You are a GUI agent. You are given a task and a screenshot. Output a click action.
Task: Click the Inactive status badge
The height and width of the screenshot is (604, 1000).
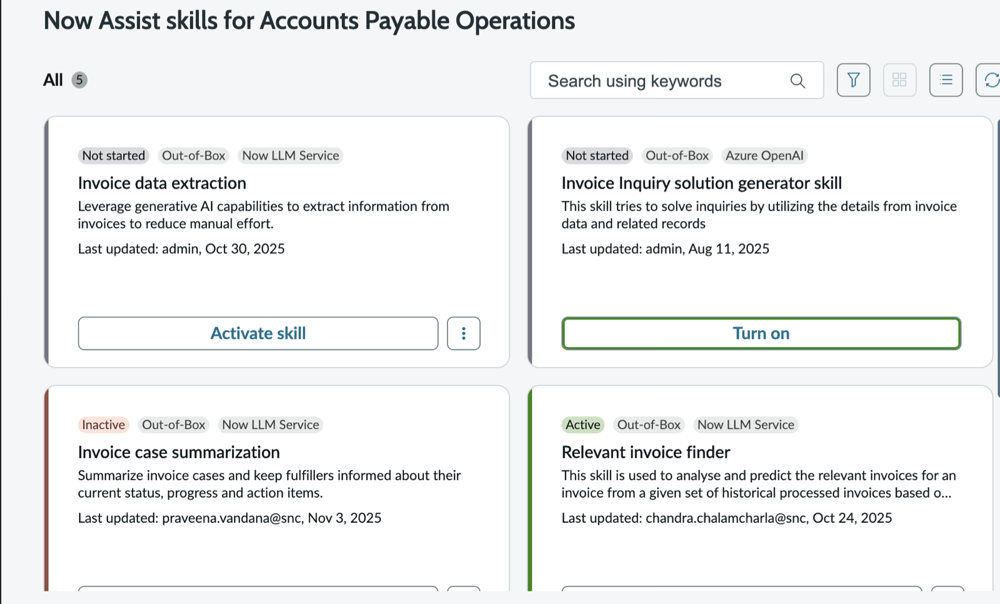pos(103,425)
